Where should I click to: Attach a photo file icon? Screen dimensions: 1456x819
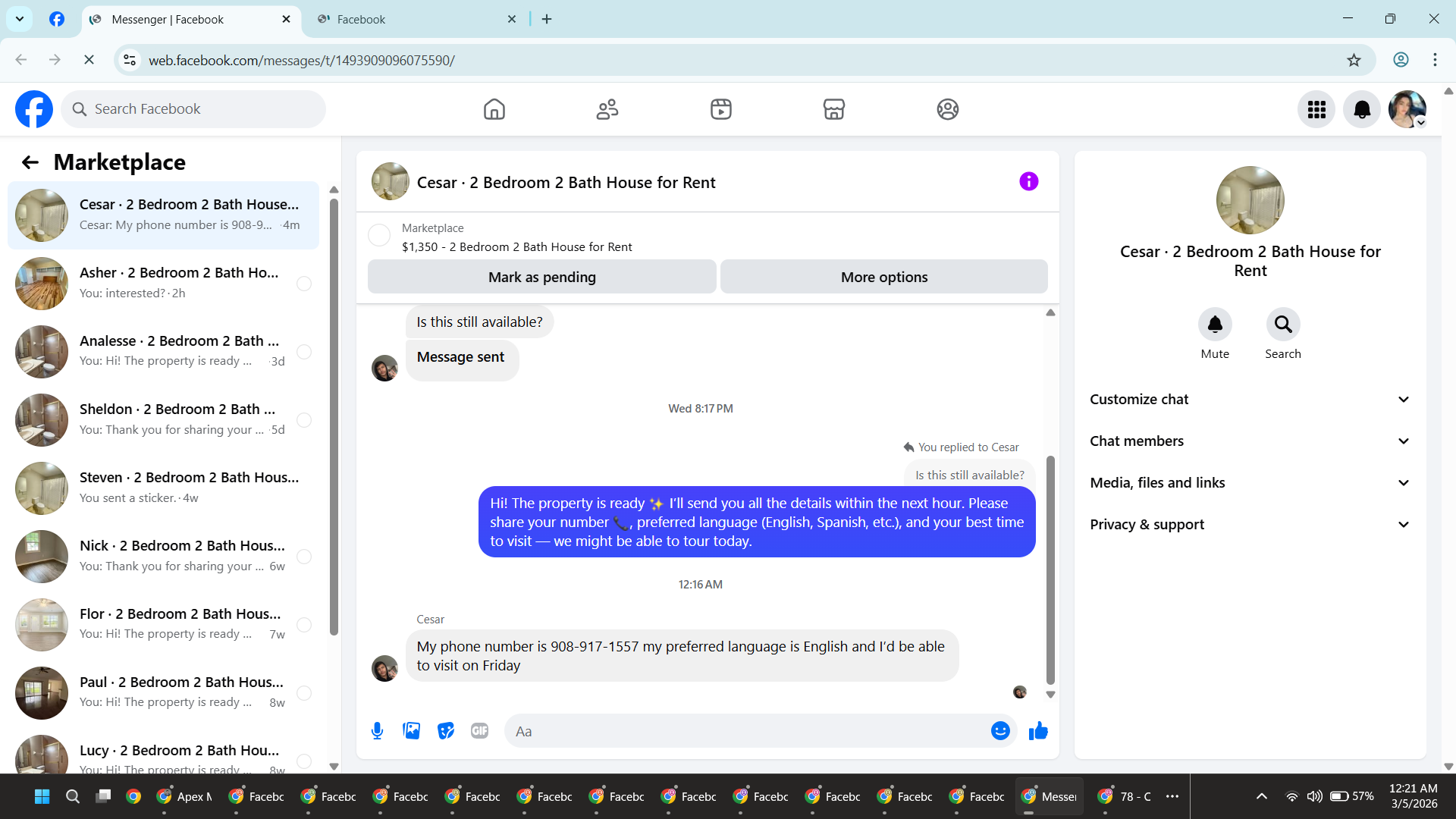pos(412,731)
